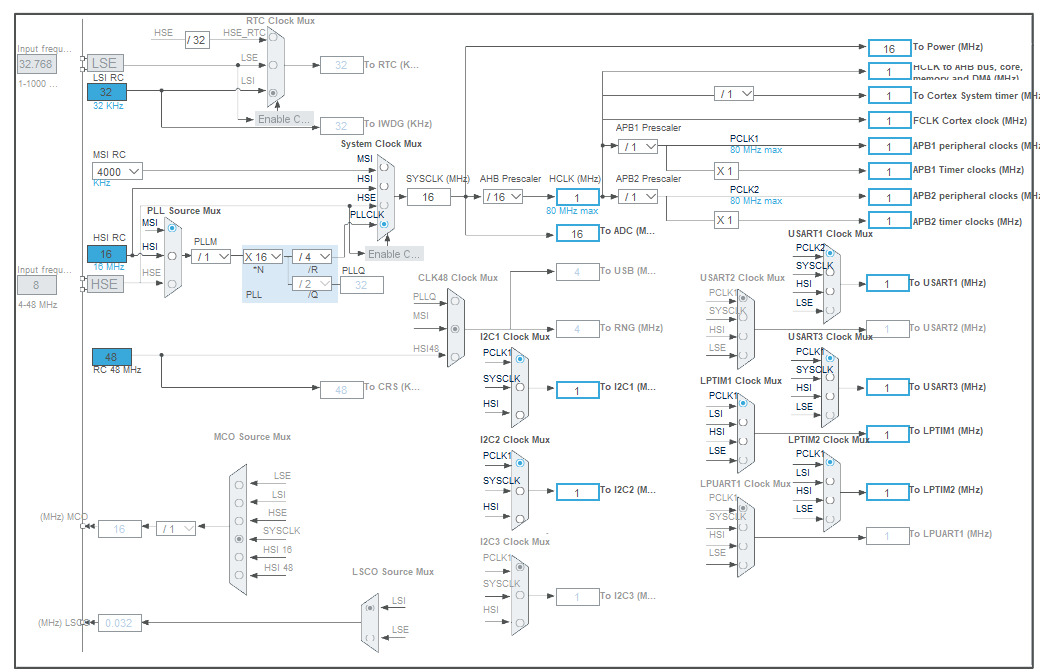Select MSI in the CLK48 Clock Mux
The image size is (1049, 672).
coord(455,329)
